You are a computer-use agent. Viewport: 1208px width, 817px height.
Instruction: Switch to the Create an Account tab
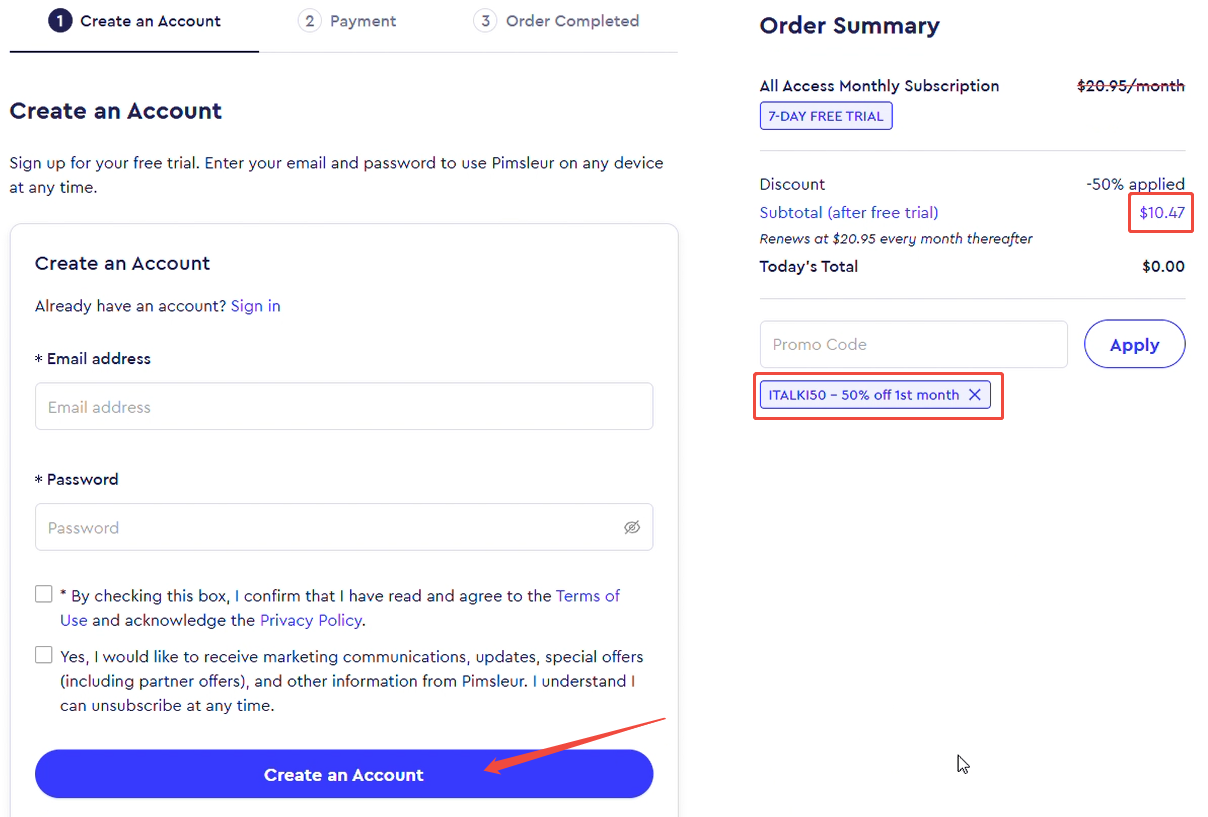point(134,21)
